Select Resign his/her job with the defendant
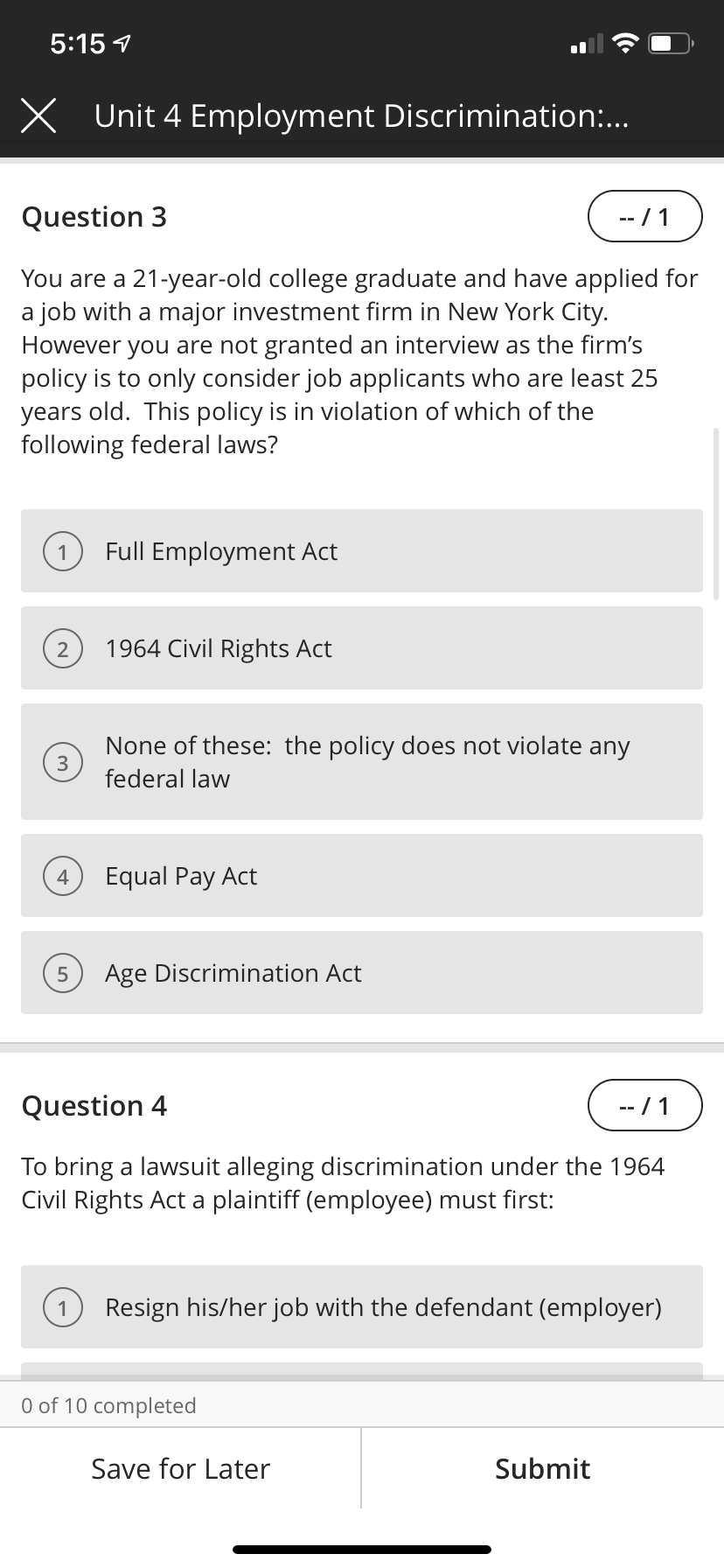 click(362, 1307)
